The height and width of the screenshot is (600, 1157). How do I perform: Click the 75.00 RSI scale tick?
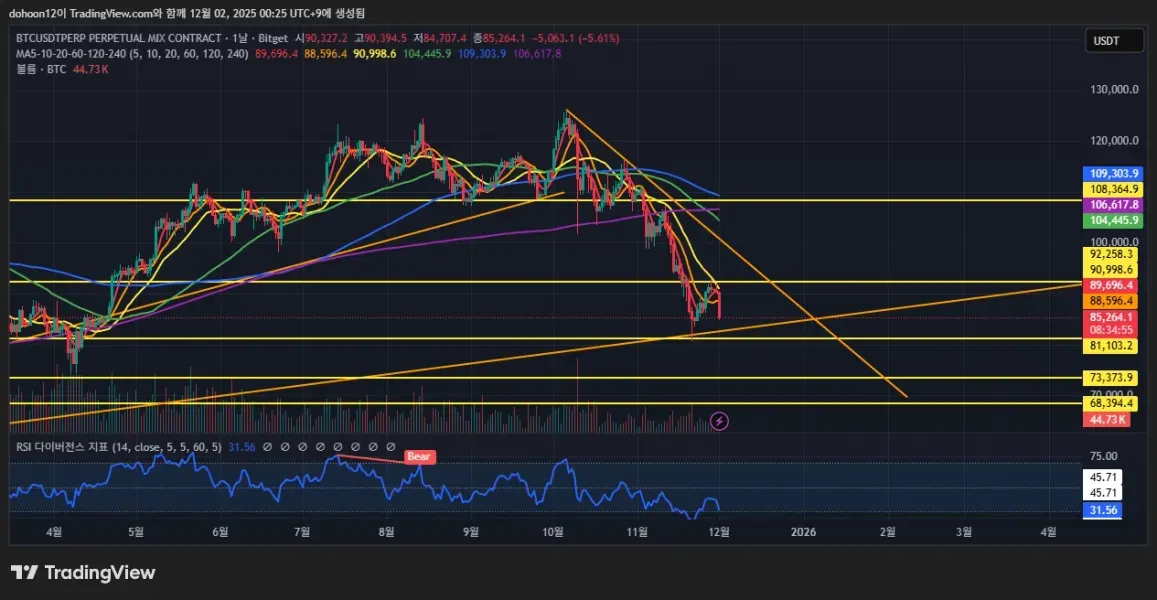[x=1104, y=456]
